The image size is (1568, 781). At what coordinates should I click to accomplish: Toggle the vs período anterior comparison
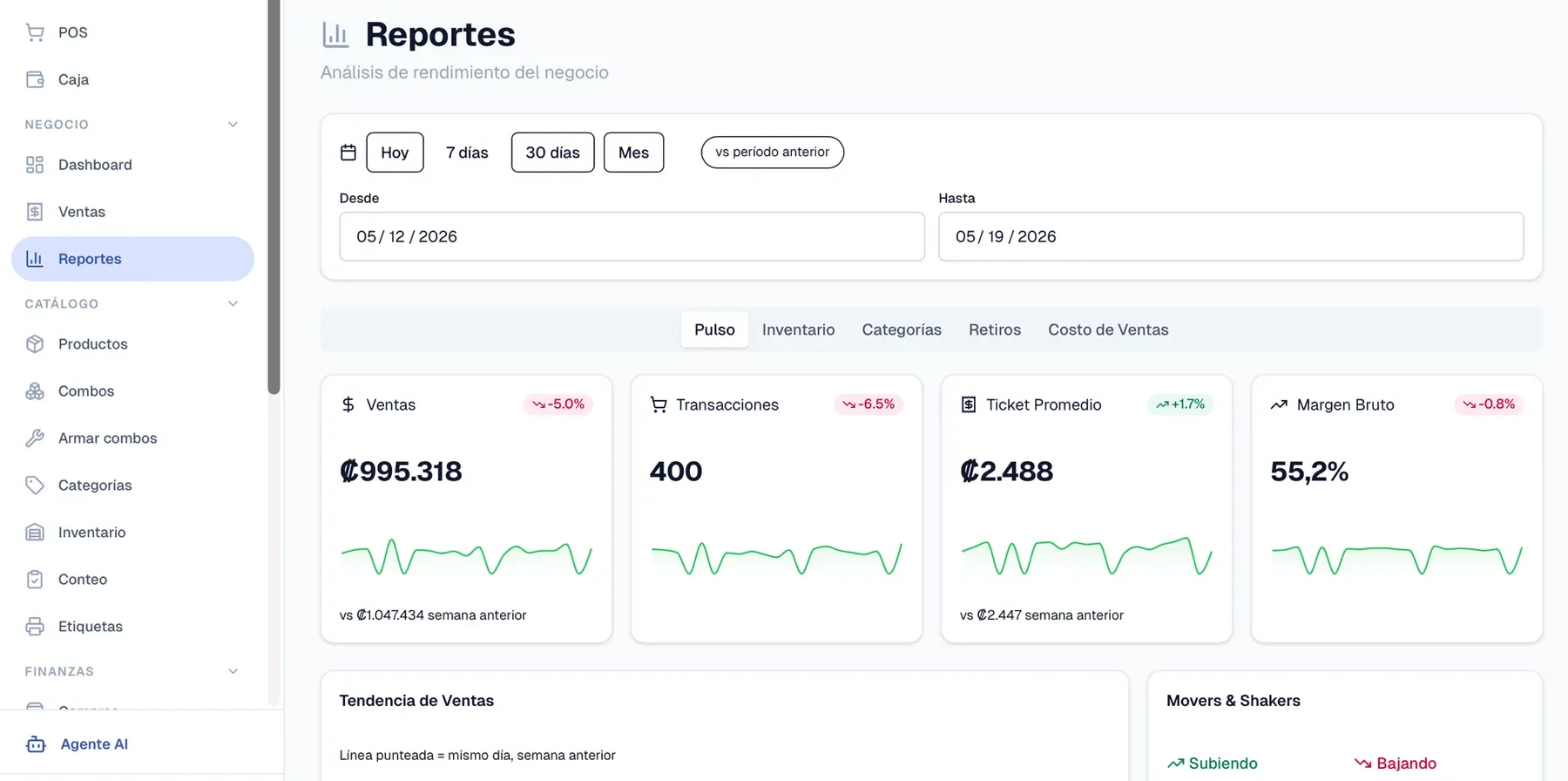773,153
